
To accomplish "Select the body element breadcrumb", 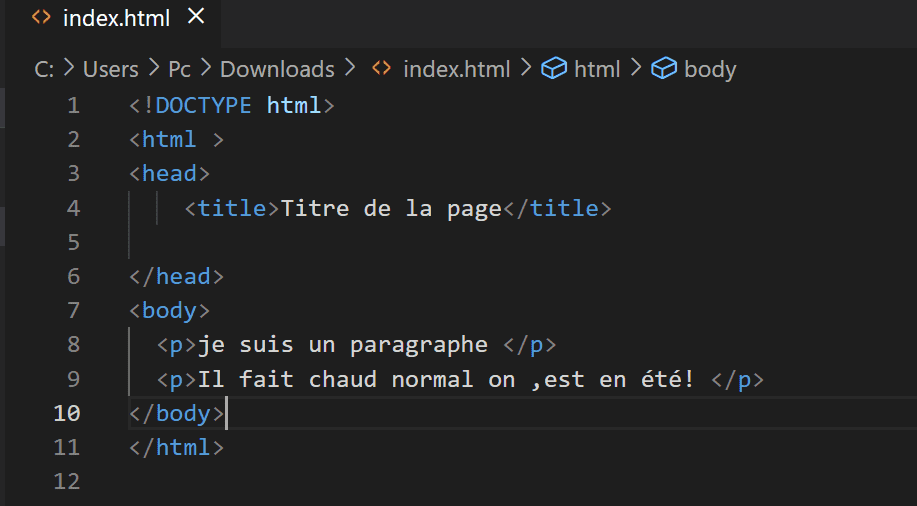I will (x=710, y=70).
